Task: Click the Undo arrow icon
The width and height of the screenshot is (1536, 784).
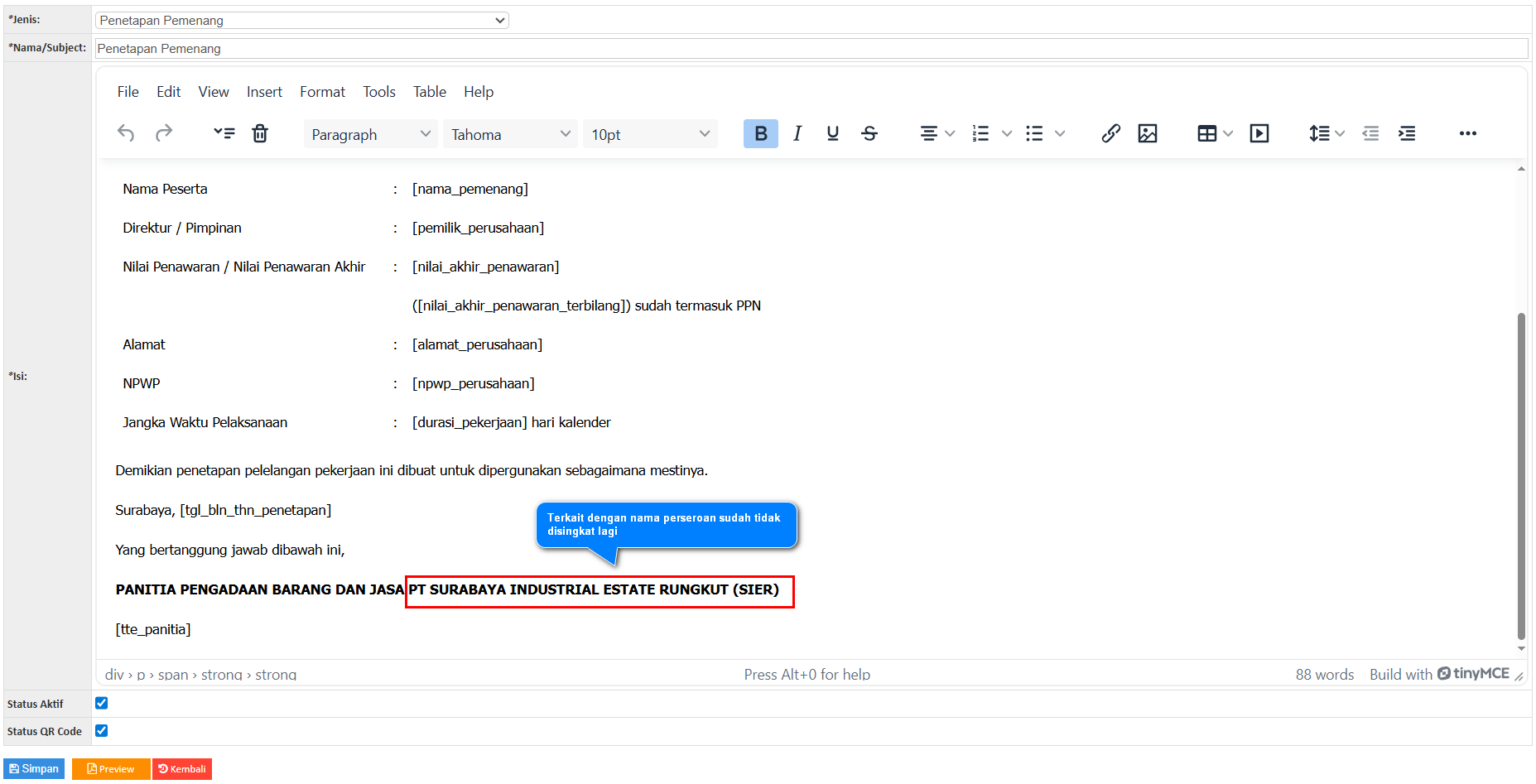Action: click(x=126, y=133)
